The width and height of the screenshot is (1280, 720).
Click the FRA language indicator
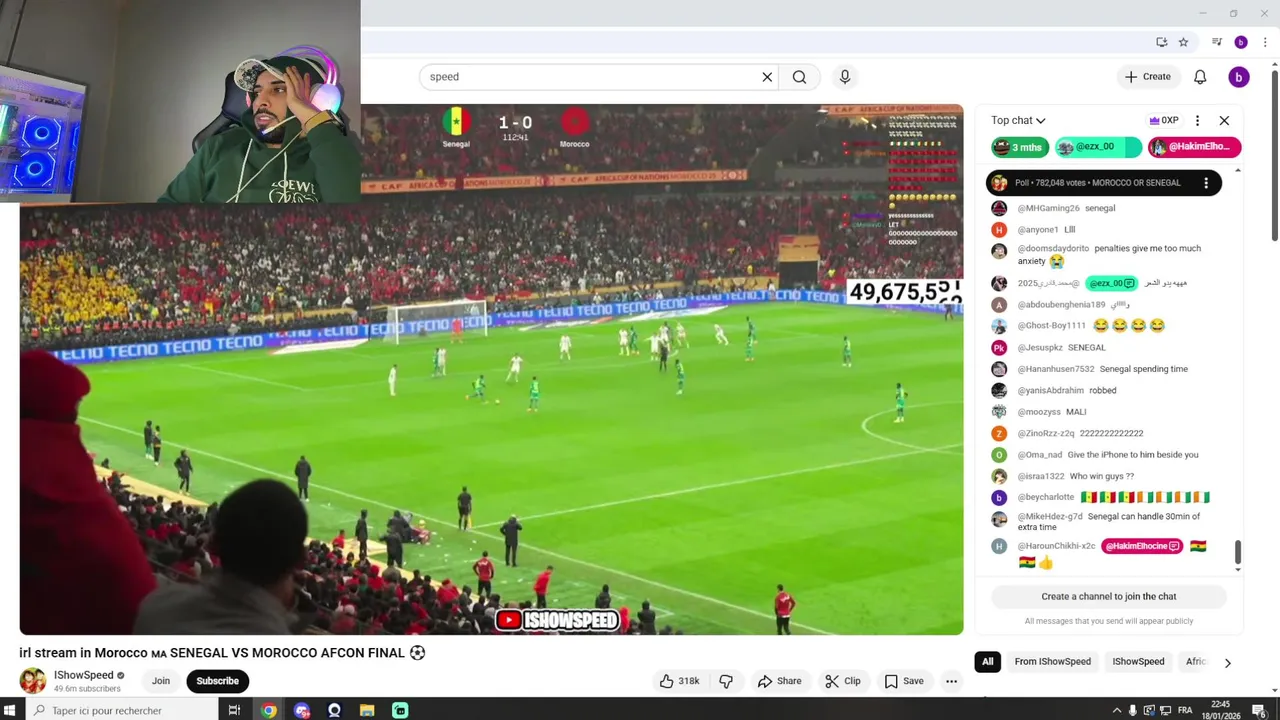[x=1185, y=710]
